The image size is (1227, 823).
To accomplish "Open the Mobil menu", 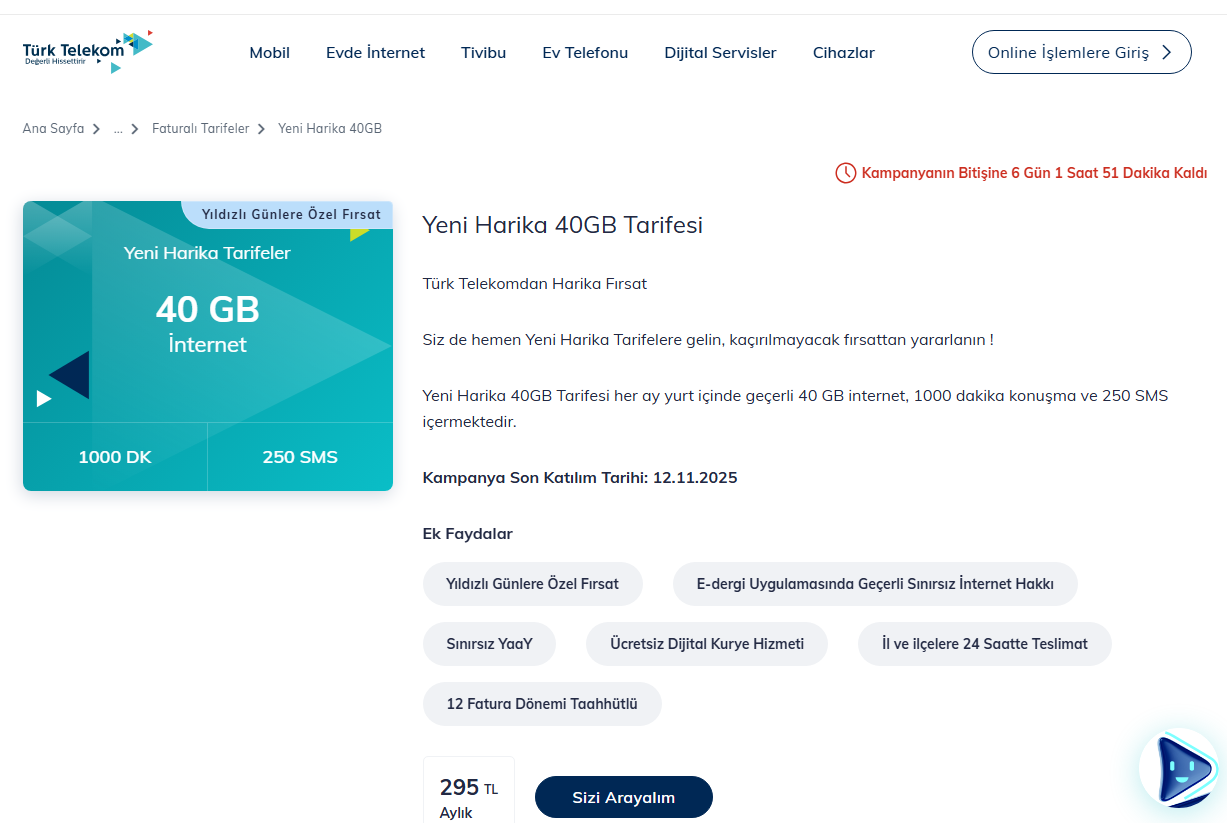I will (269, 53).
